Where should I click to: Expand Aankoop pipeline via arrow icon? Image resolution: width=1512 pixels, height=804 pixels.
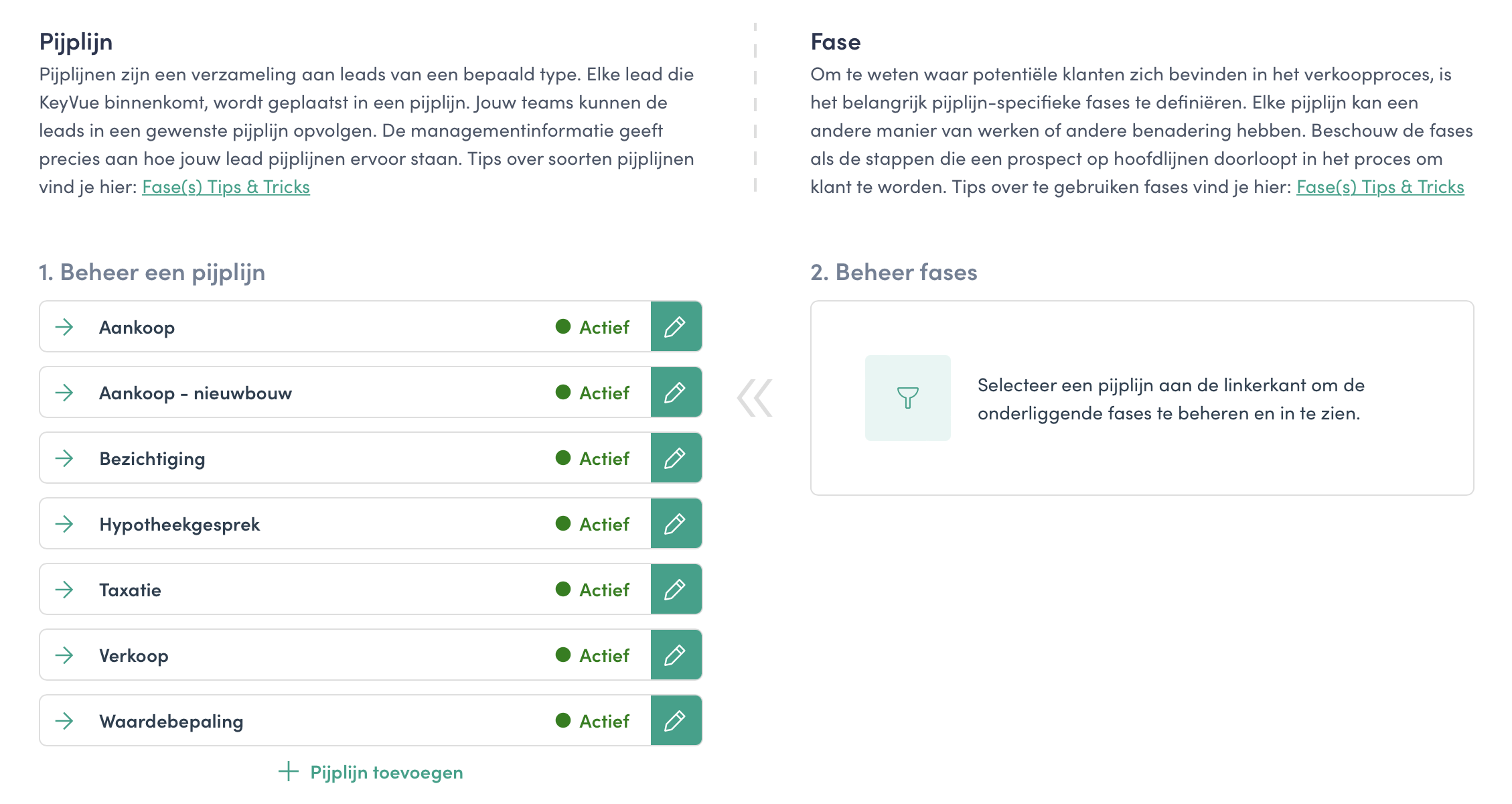tap(64, 327)
